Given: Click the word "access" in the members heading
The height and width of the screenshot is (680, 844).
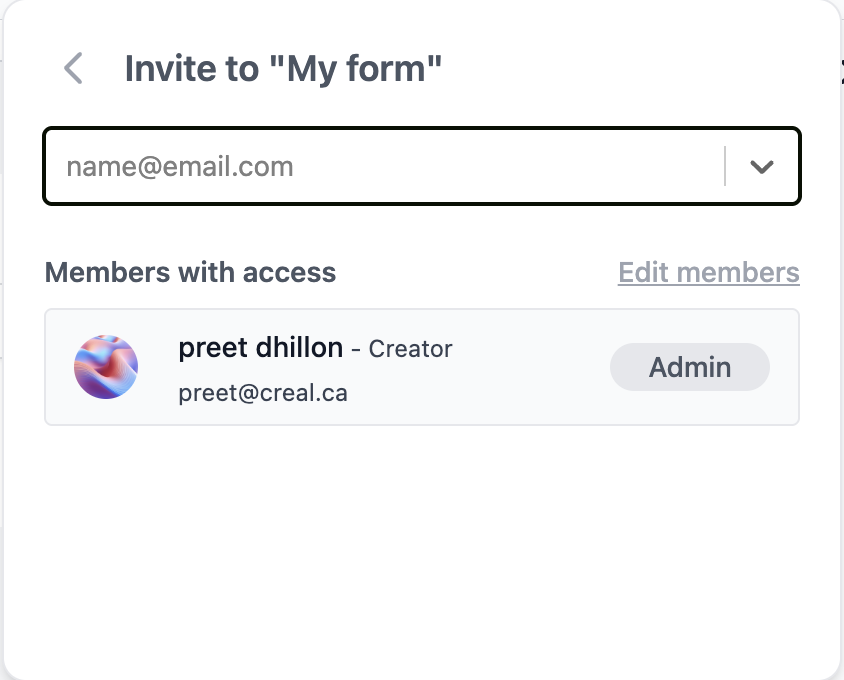Looking at the screenshot, I should [292, 272].
